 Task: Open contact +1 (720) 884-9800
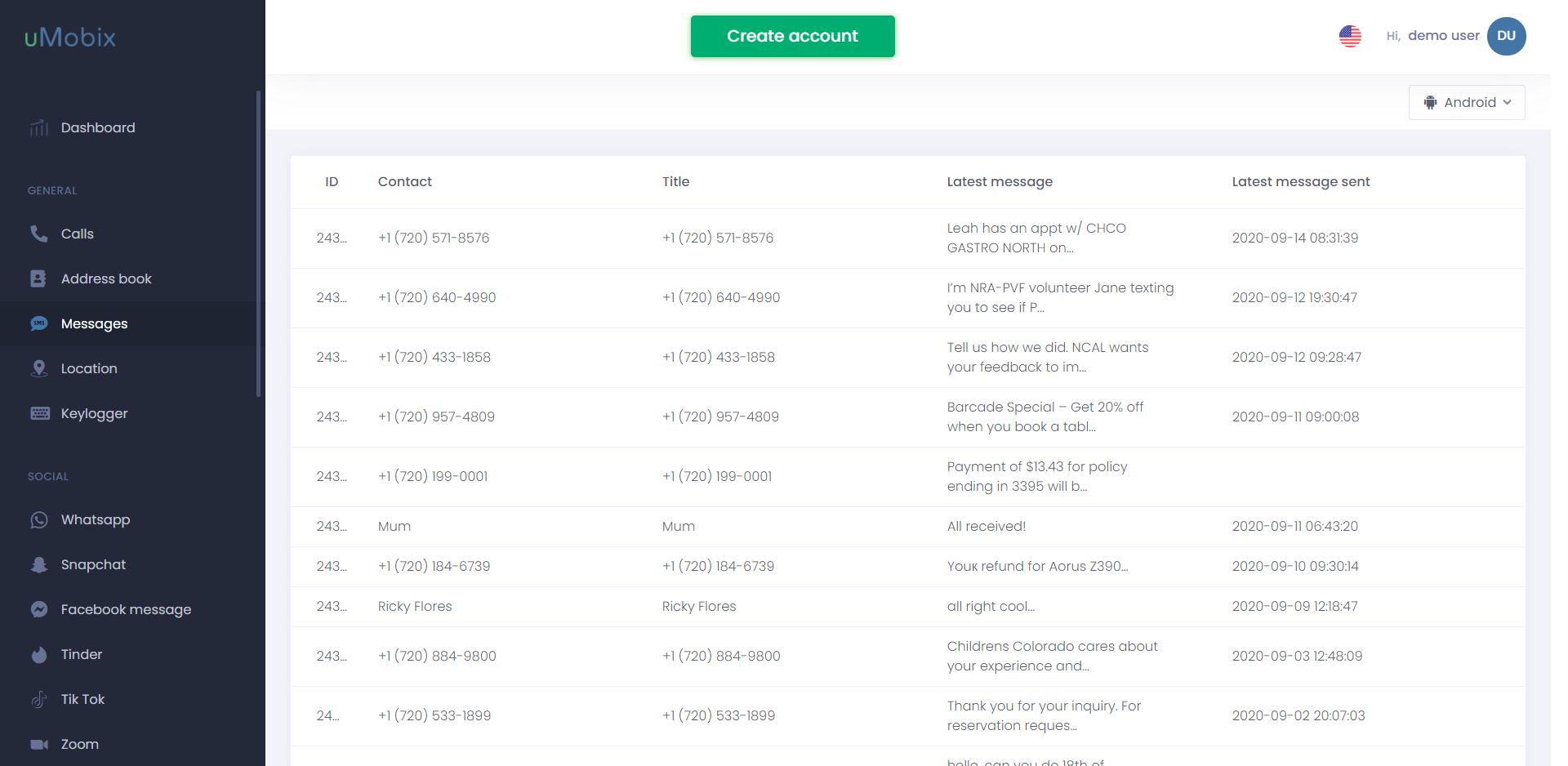click(437, 656)
